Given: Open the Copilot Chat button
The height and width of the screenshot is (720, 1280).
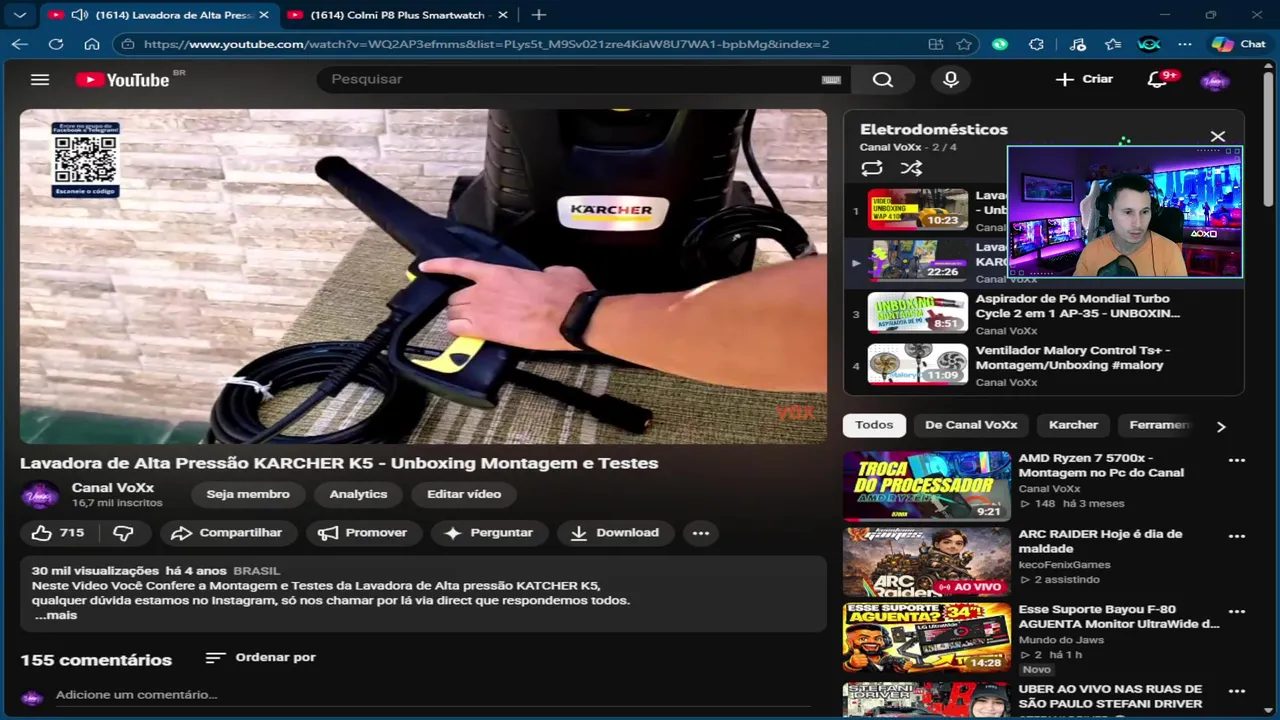Looking at the screenshot, I should [1238, 44].
